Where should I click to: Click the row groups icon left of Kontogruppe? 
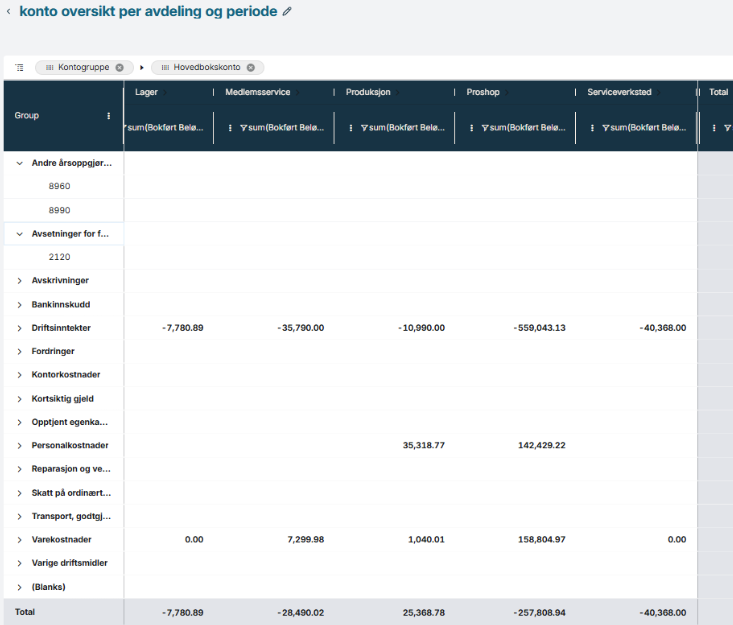click(x=19, y=67)
